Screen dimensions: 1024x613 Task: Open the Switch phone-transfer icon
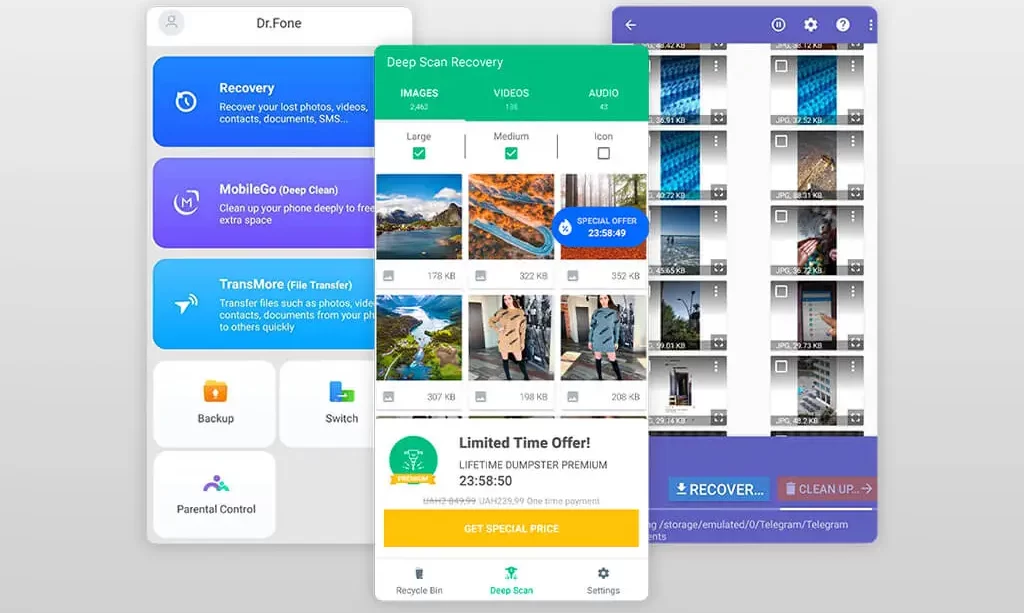[342, 391]
